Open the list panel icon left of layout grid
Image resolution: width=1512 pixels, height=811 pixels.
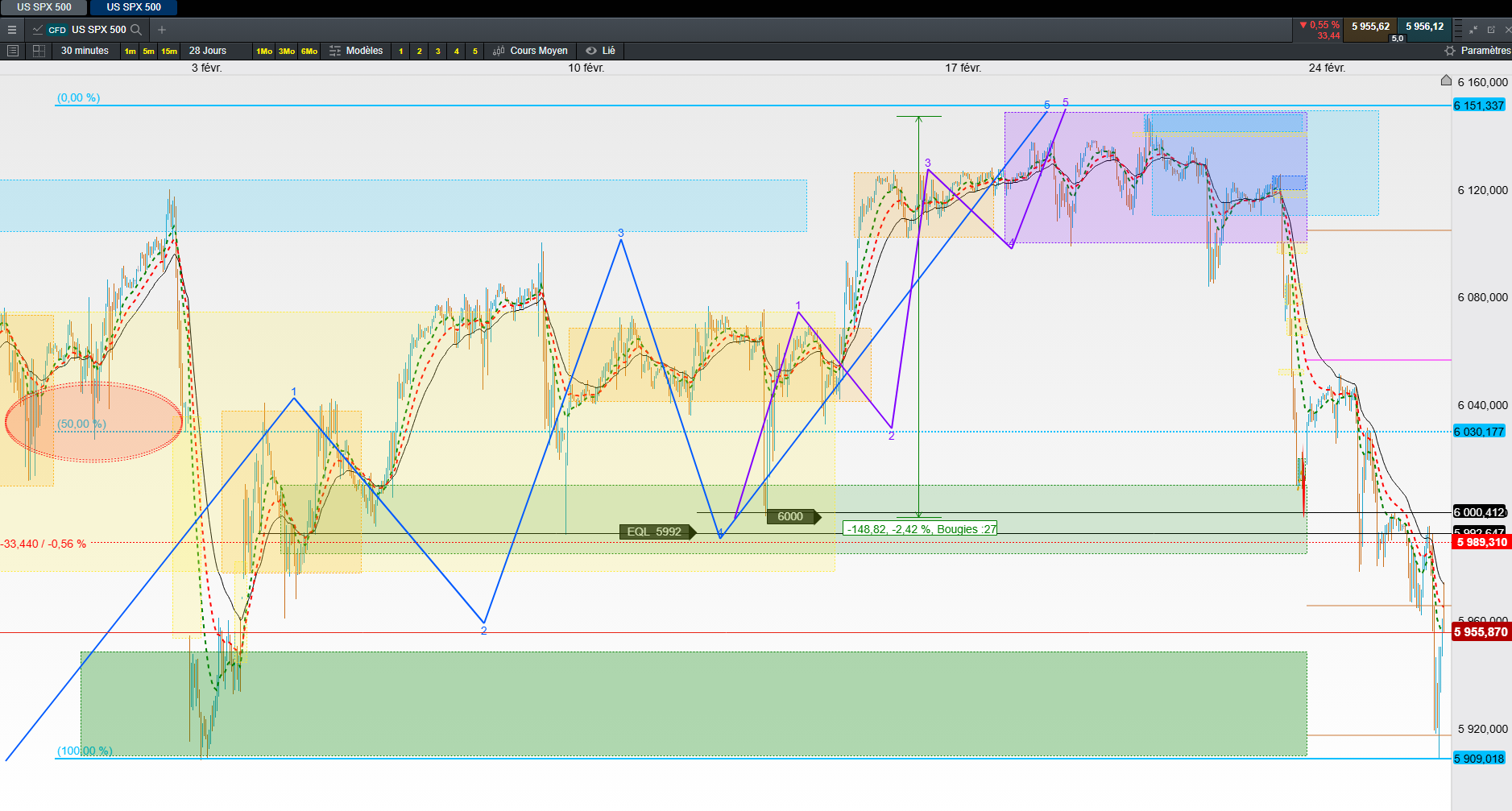[12, 51]
